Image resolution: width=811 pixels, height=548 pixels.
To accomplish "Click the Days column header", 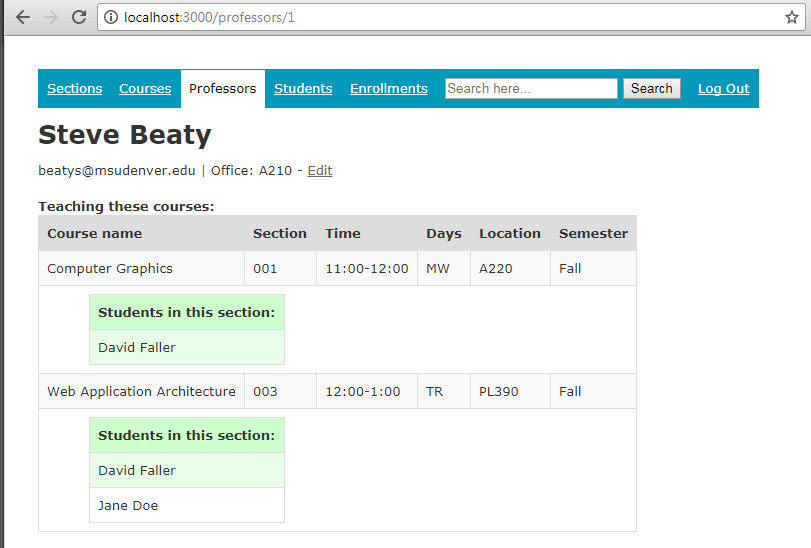I will [x=444, y=233].
